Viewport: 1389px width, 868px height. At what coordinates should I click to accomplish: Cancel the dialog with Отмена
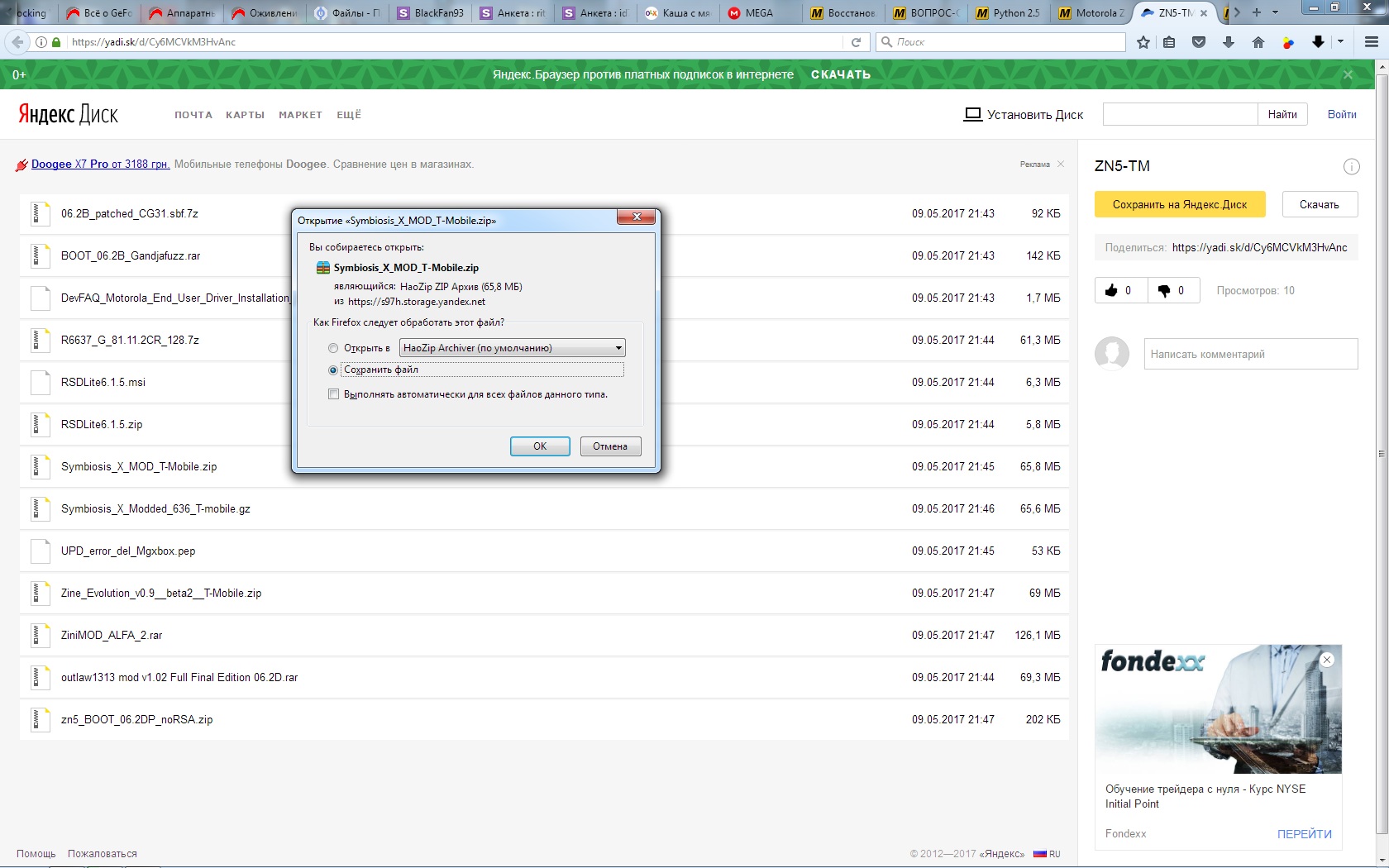click(610, 446)
